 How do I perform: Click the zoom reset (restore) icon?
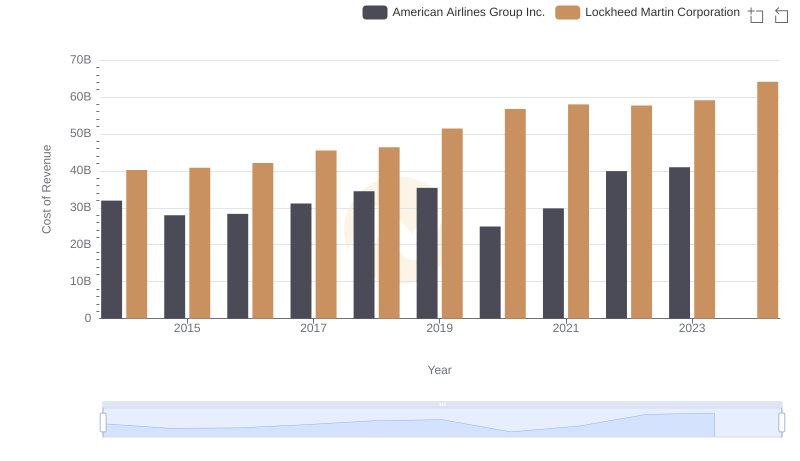click(781, 15)
